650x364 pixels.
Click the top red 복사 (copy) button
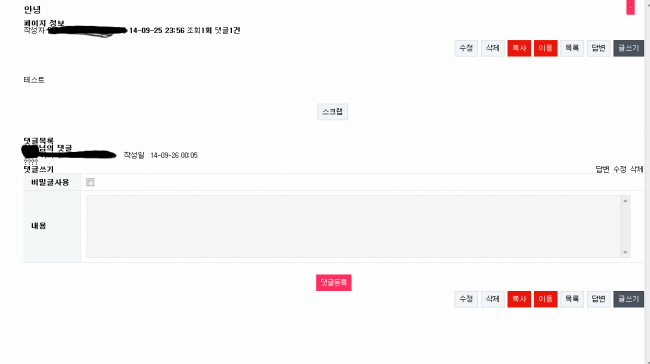click(x=519, y=48)
